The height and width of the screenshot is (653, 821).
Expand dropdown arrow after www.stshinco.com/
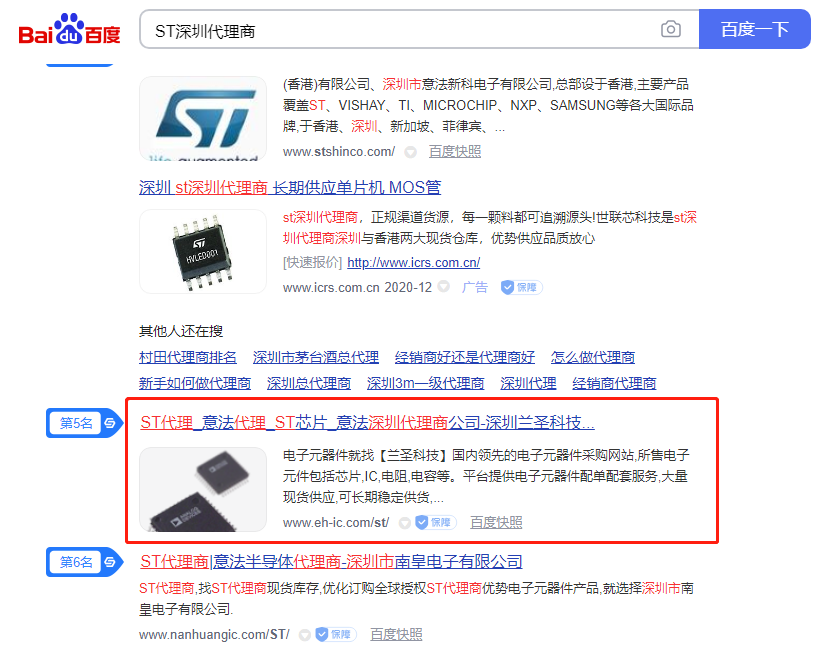click(x=410, y=152)
